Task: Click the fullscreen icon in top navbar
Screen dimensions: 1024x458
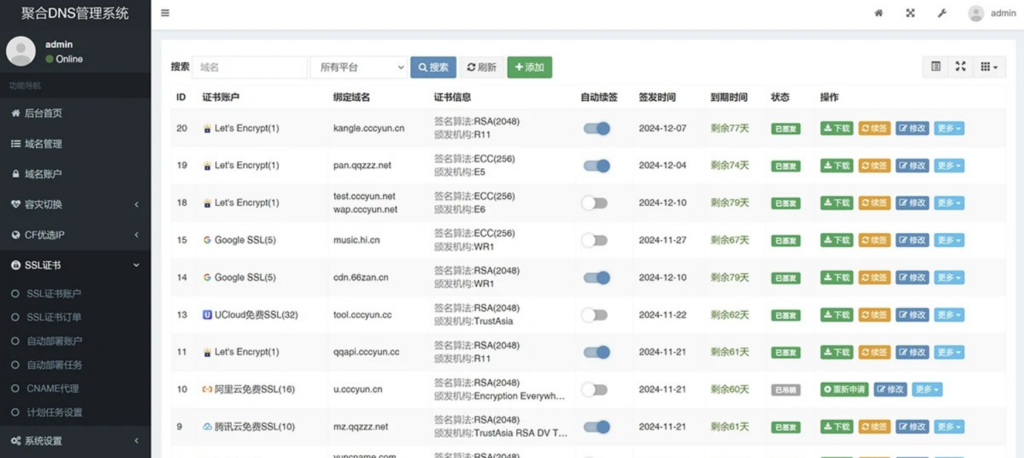Action: click(x=910, y=13)
